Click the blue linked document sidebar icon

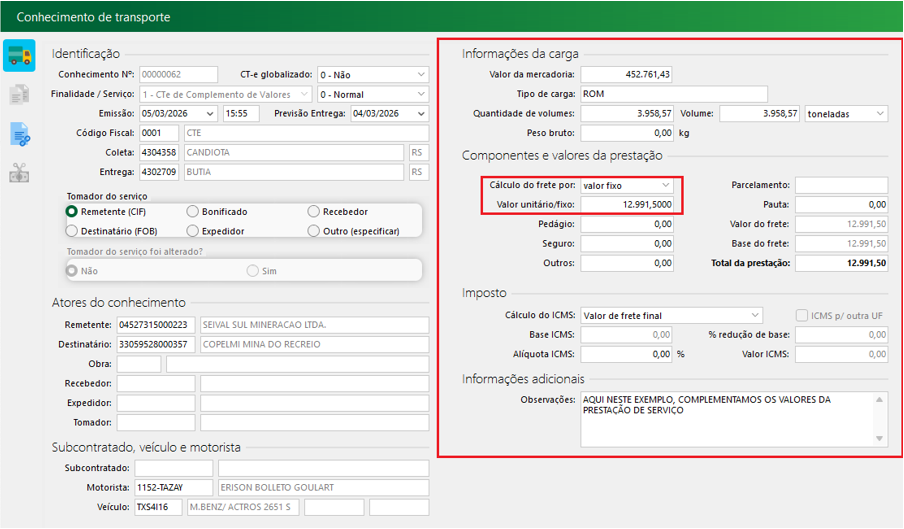19,134
